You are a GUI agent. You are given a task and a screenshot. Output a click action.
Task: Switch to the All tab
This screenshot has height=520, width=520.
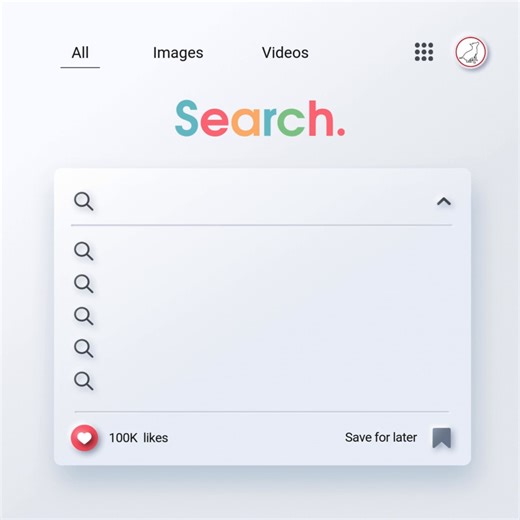[x=80, y=53]
